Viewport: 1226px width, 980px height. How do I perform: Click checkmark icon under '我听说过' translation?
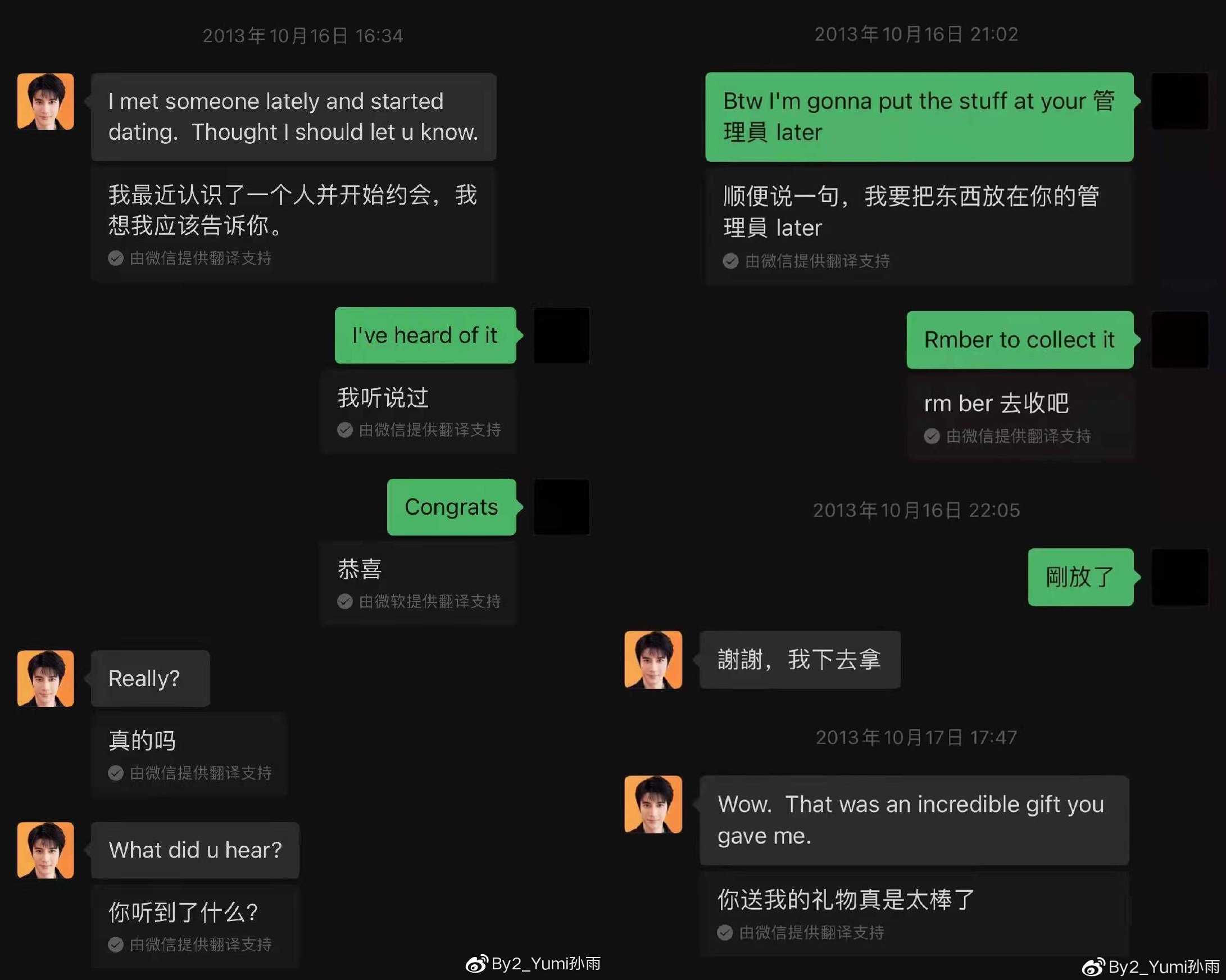[x=344, y=430]
